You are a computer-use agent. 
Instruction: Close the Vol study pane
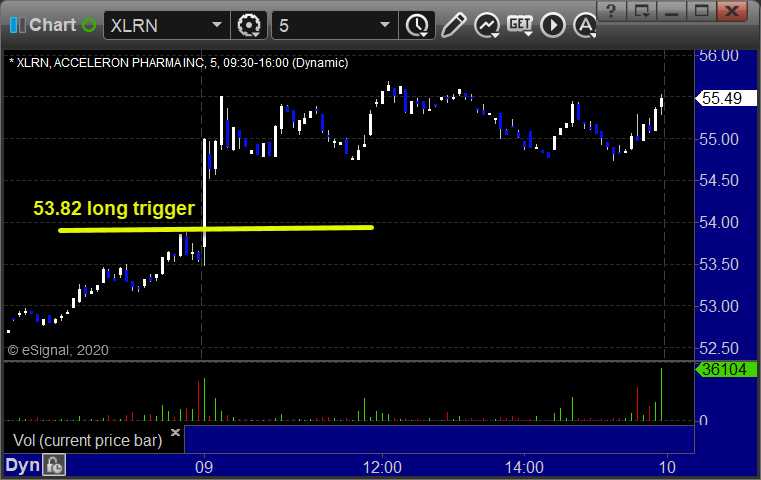click(x=175, y=432)
